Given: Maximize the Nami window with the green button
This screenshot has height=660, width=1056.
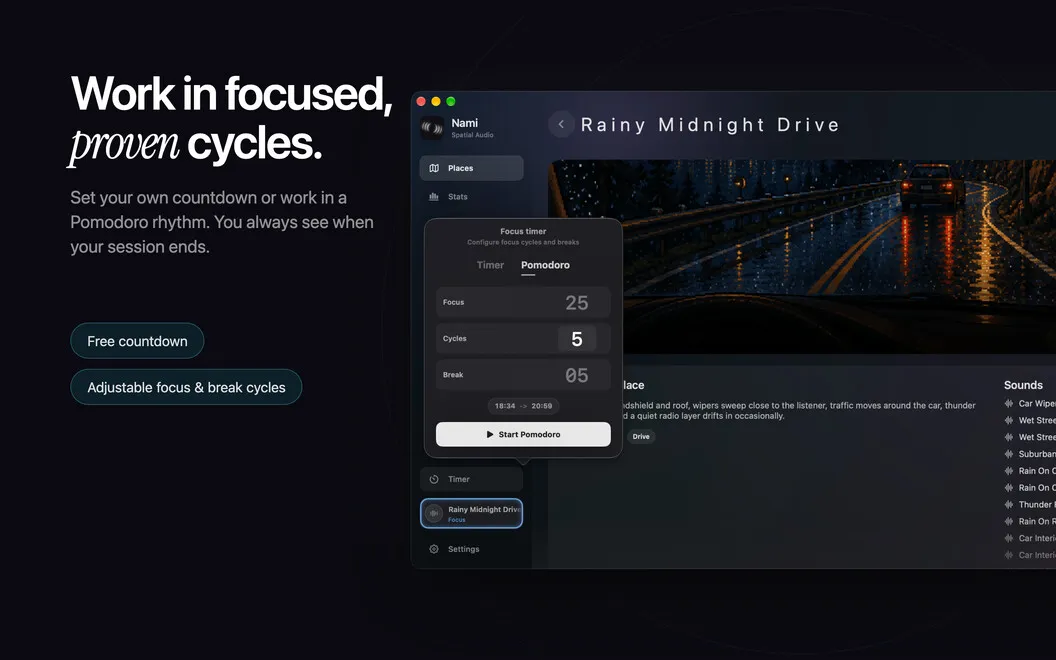Looking at the screenshot, I should [451, 102].
